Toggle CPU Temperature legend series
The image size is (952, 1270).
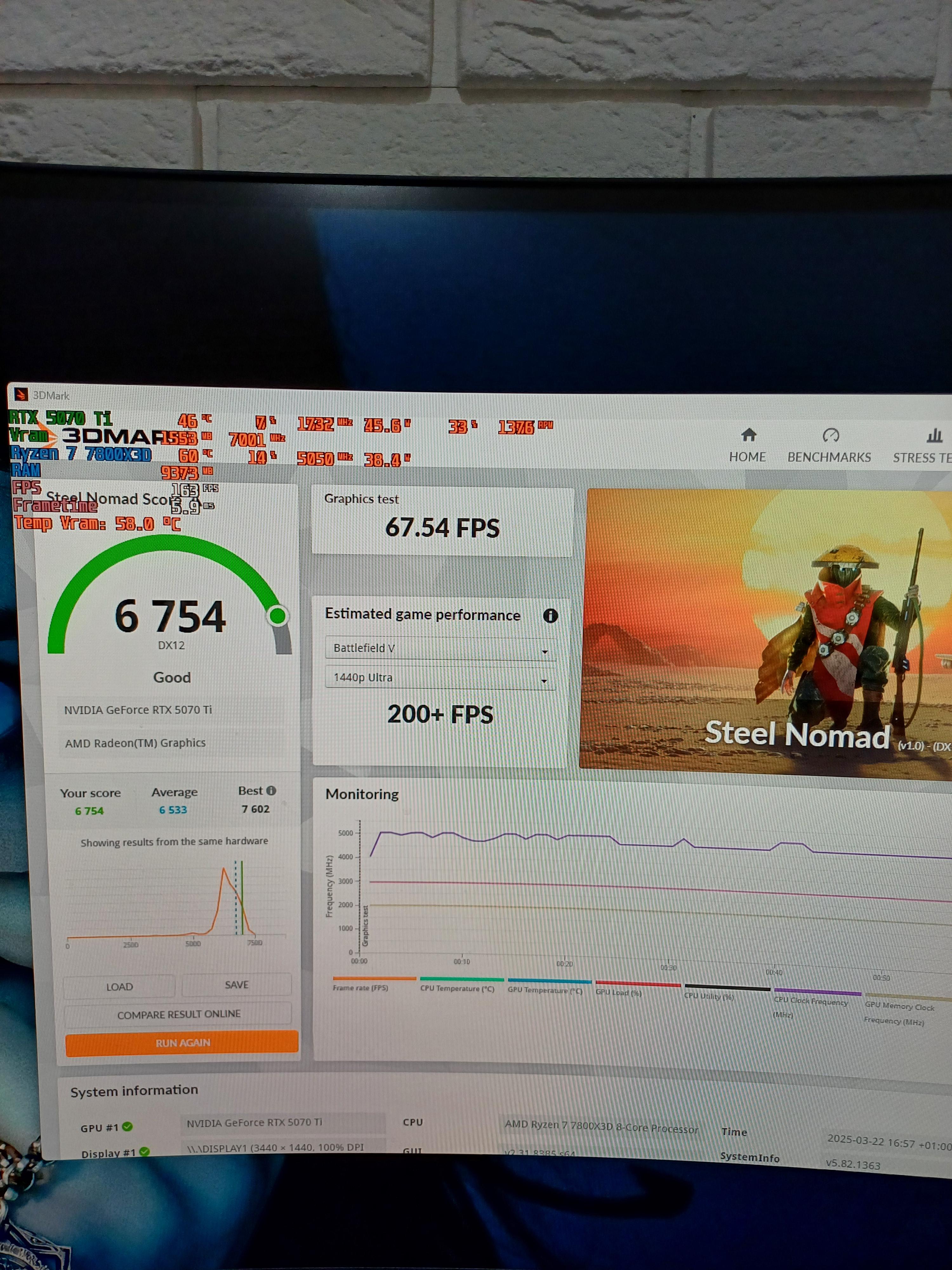point(457,988)
